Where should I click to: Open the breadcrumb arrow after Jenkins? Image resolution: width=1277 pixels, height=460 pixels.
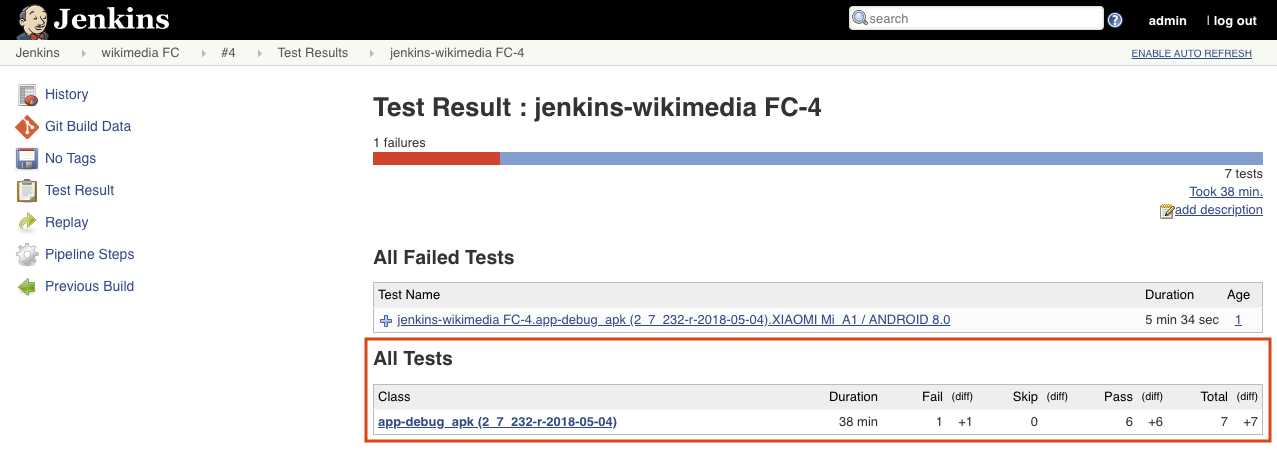pyautogui.click(x=81, y=53)
